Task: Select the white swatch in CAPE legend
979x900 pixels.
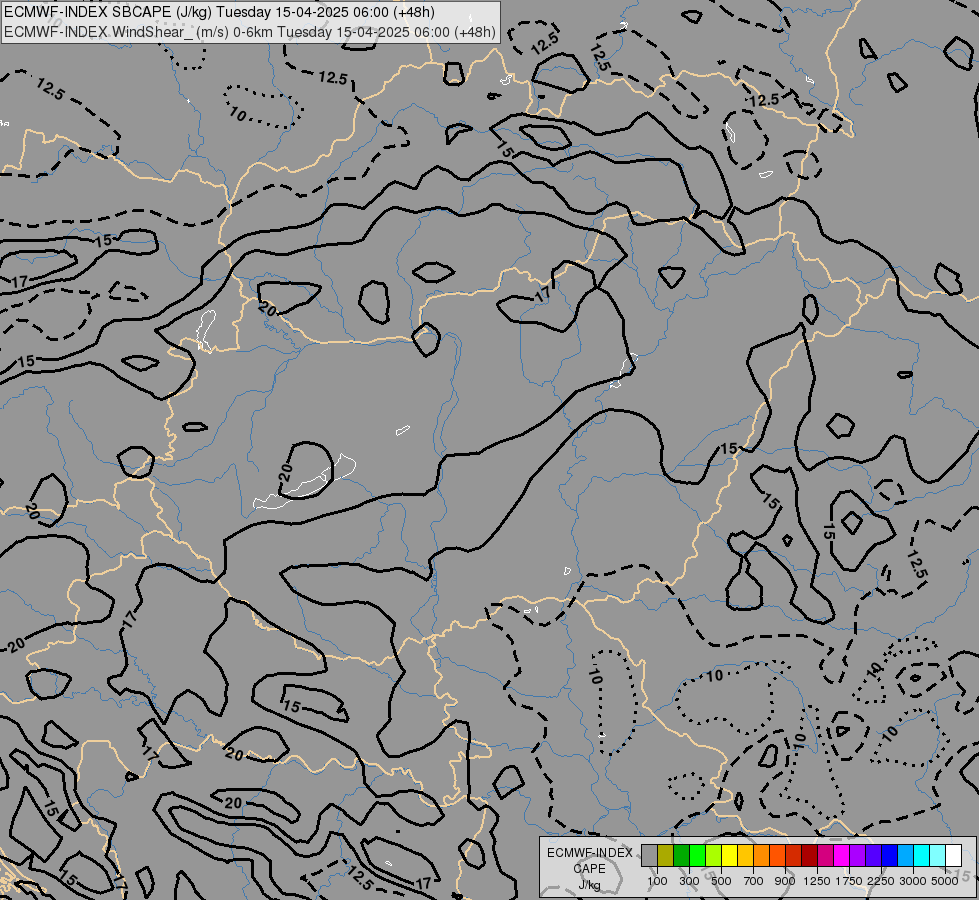Action: (x=953, y=855)
